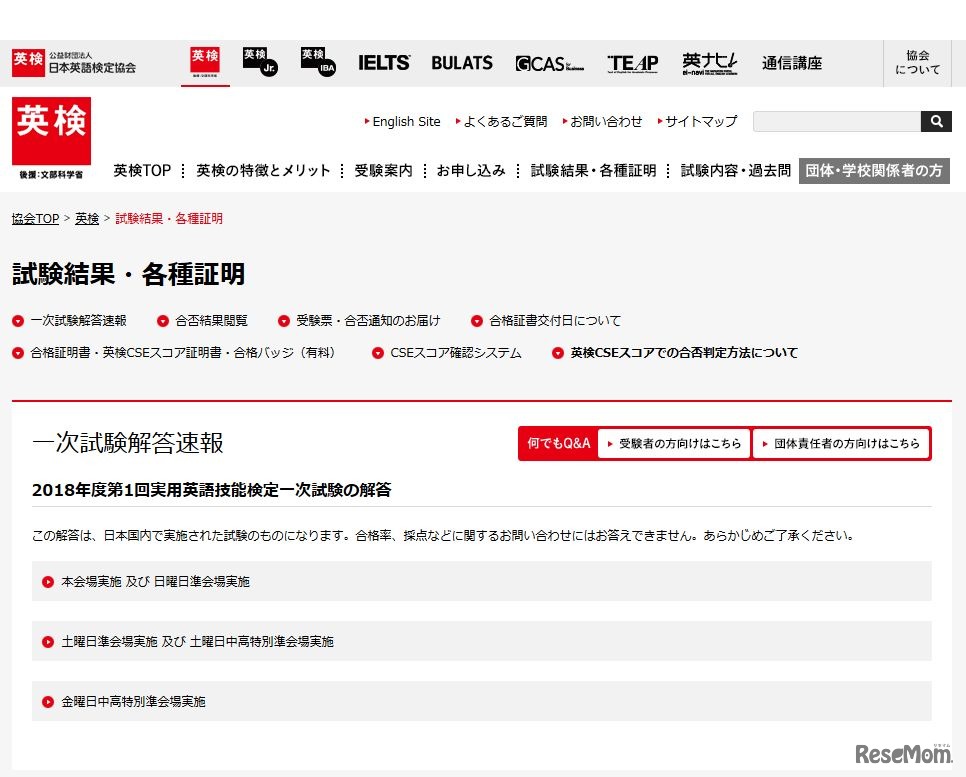Expand the 土曜日準会場実施 answers section
Viewport: 966px width, 777px height.
(190, 640)
